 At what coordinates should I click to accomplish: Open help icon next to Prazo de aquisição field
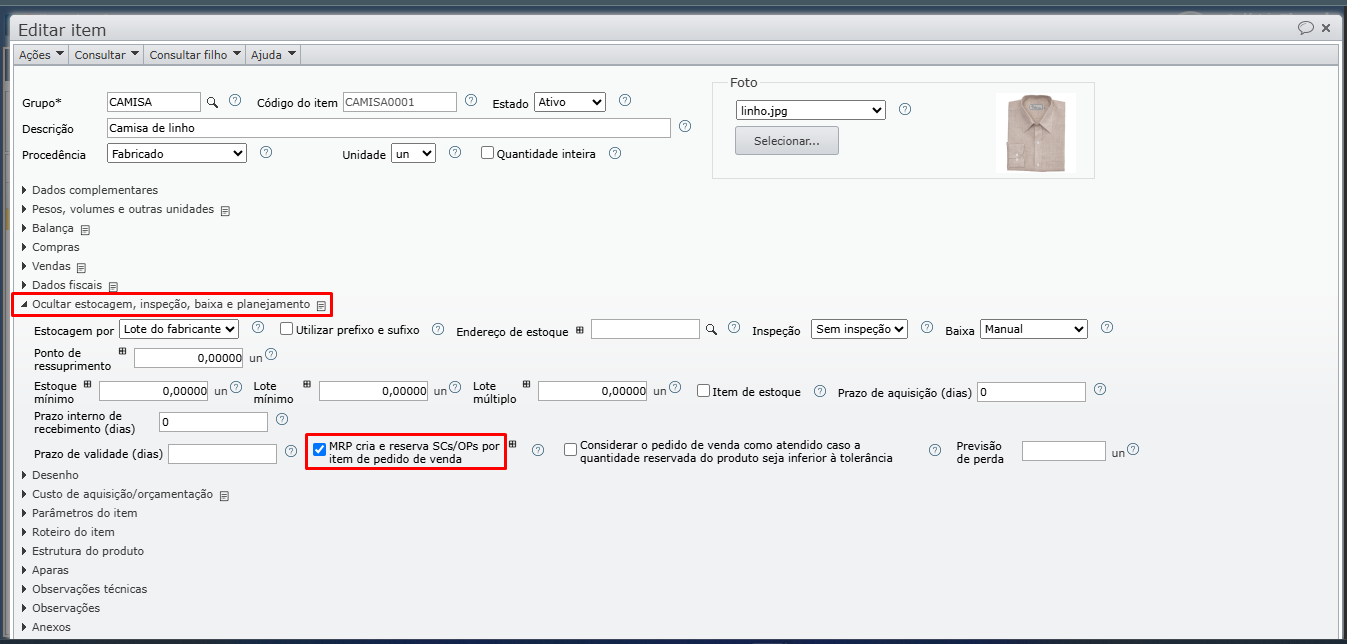coord(1100,389)
